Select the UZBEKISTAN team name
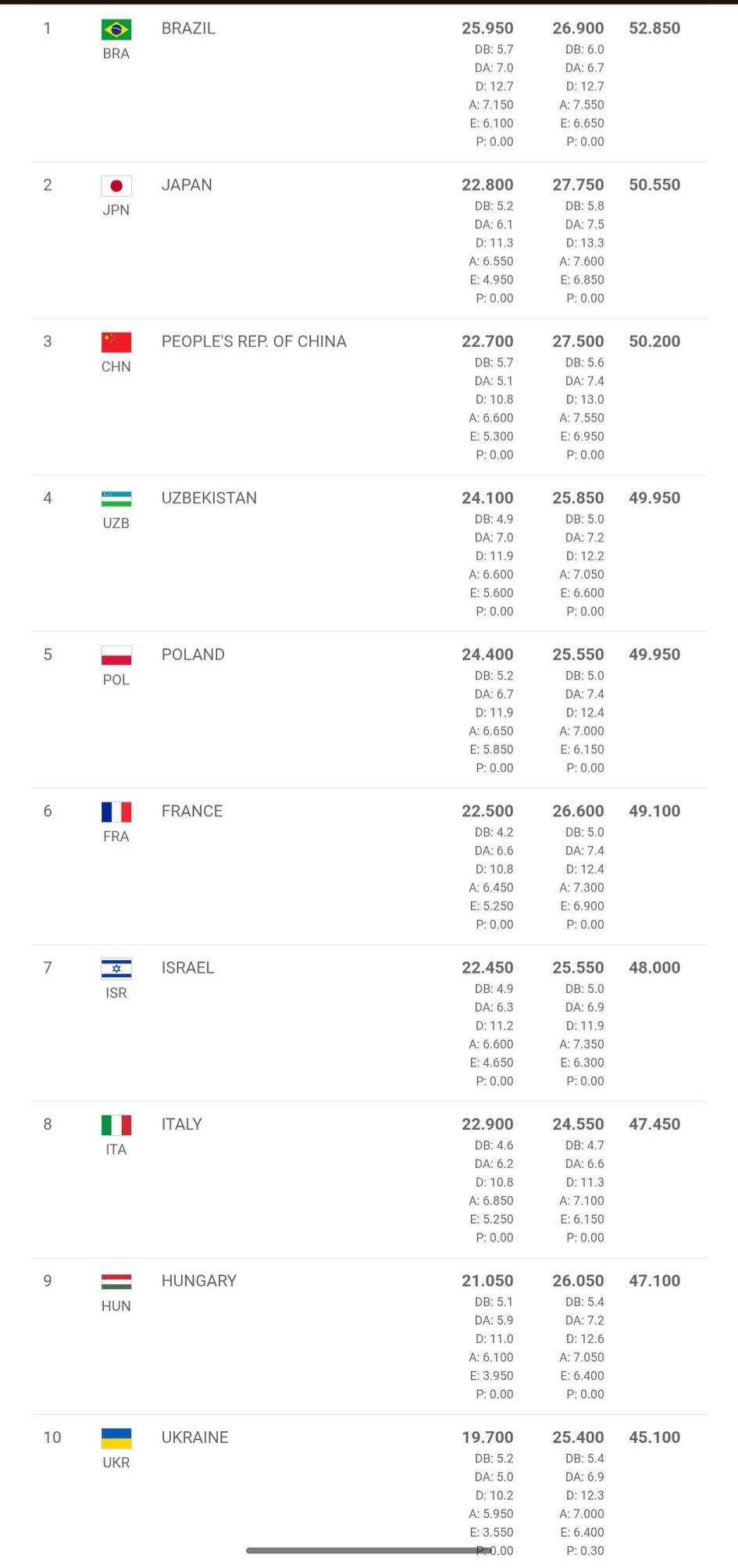738x1568 pixels. point(209,498)
